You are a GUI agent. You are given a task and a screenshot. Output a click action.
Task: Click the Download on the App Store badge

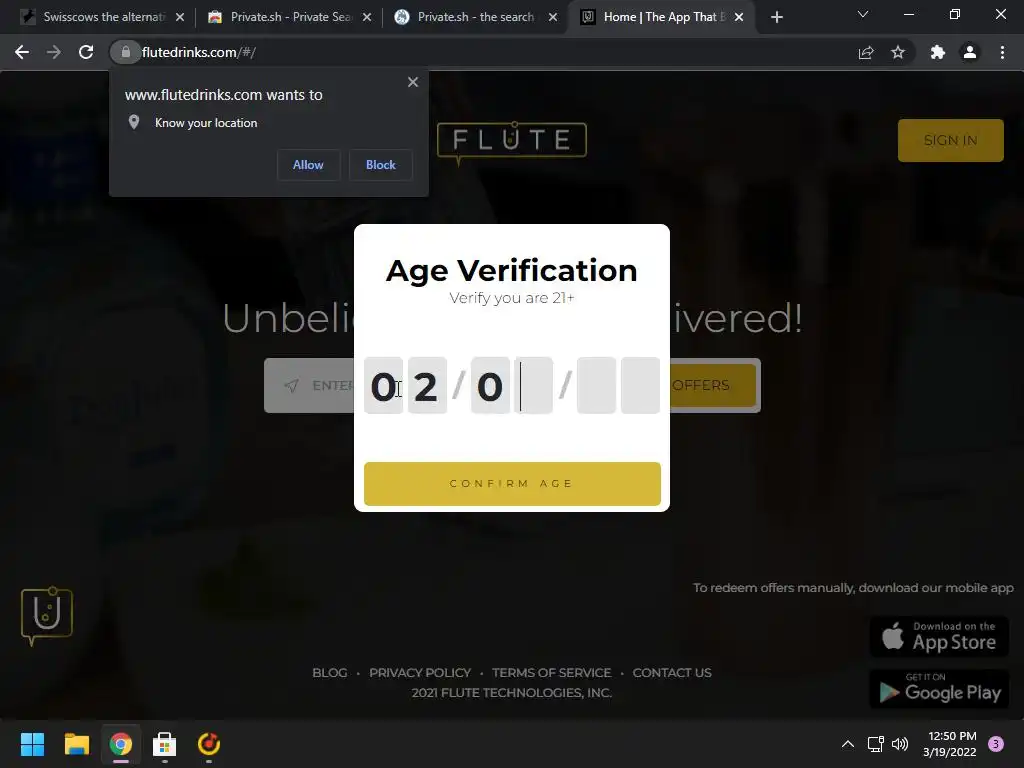click(x=939, y=636)
